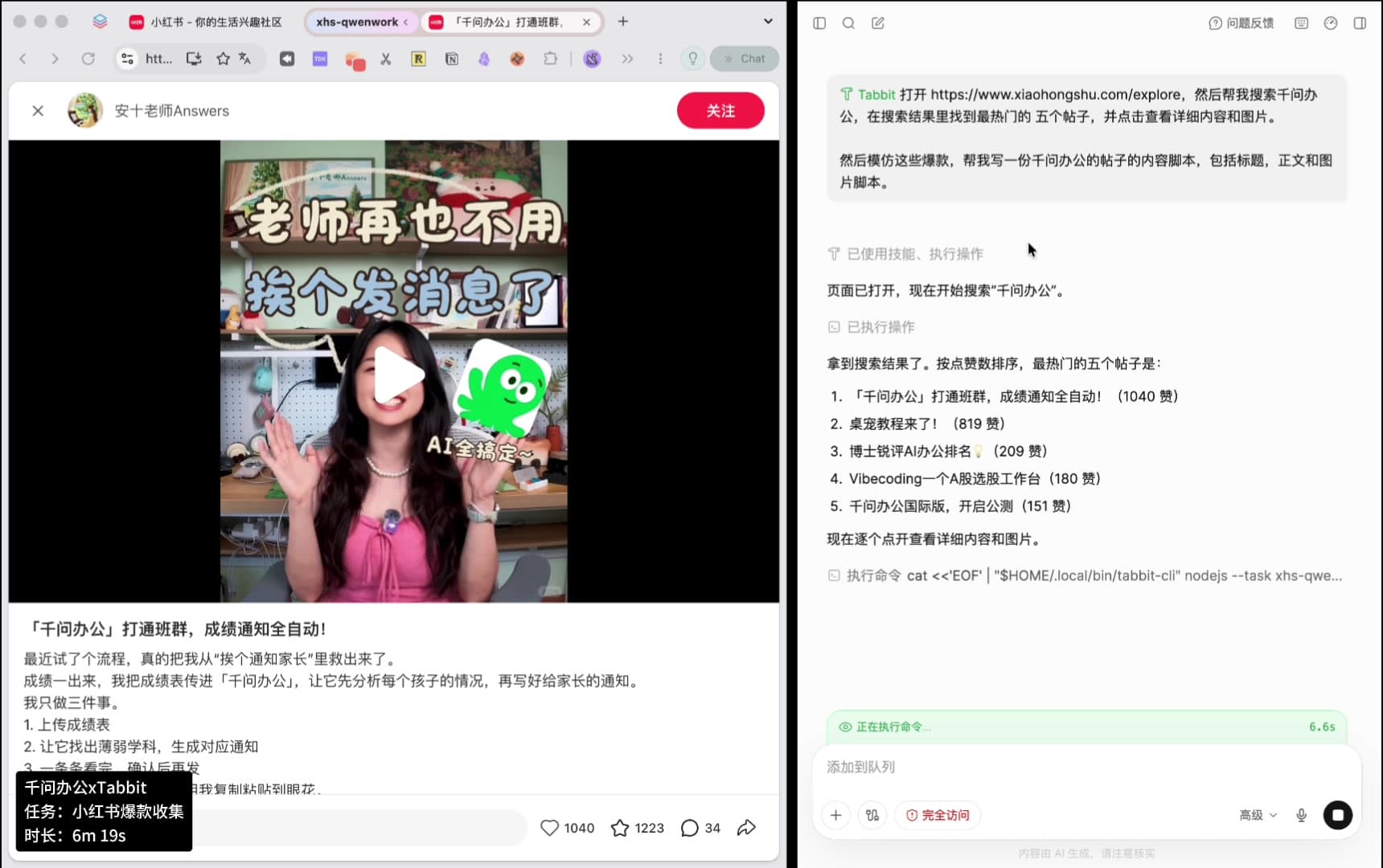Go forward to the next page
The image size is (1383, 868).
coord(55,59)
